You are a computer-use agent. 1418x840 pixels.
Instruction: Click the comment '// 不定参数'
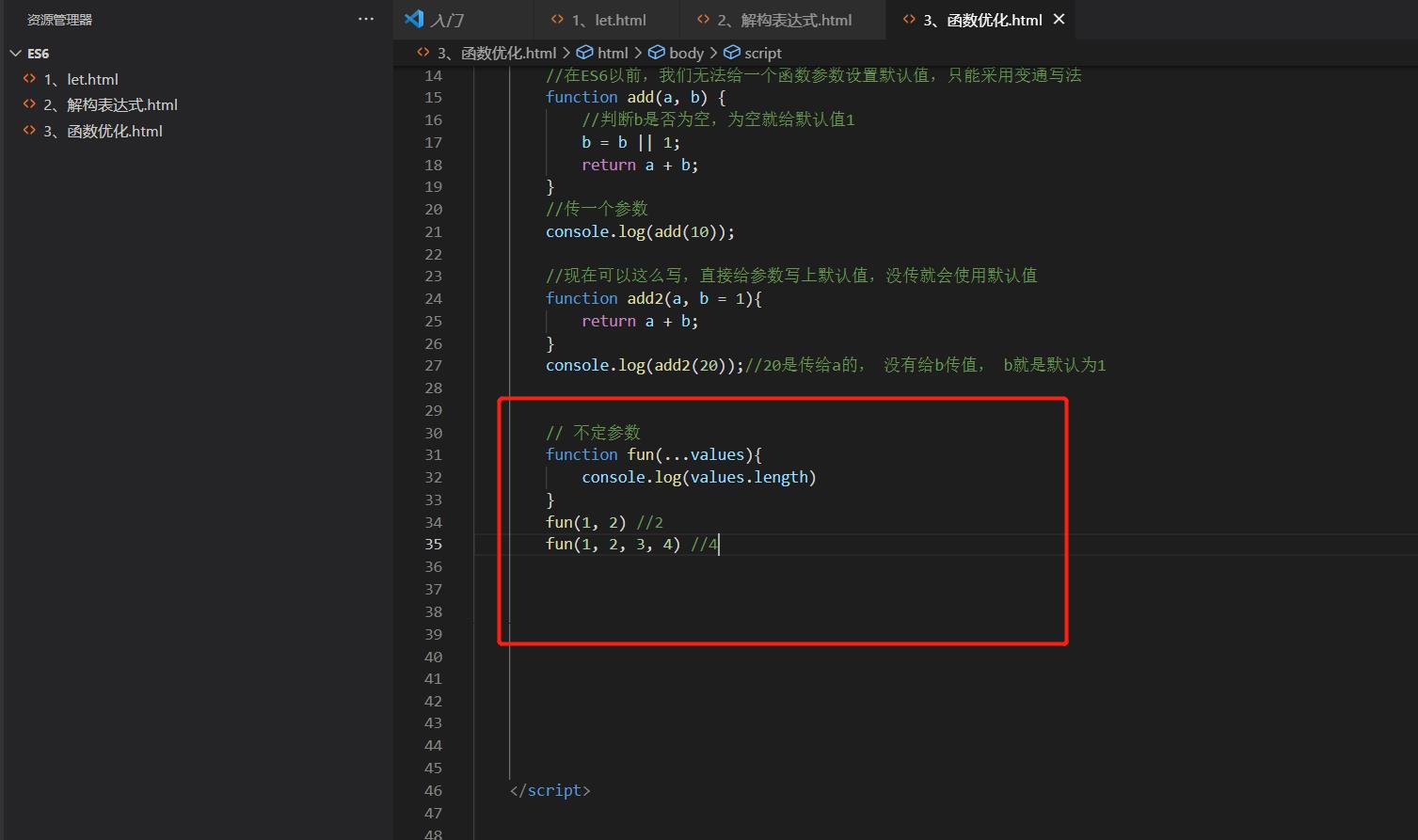tap(593, 433)
